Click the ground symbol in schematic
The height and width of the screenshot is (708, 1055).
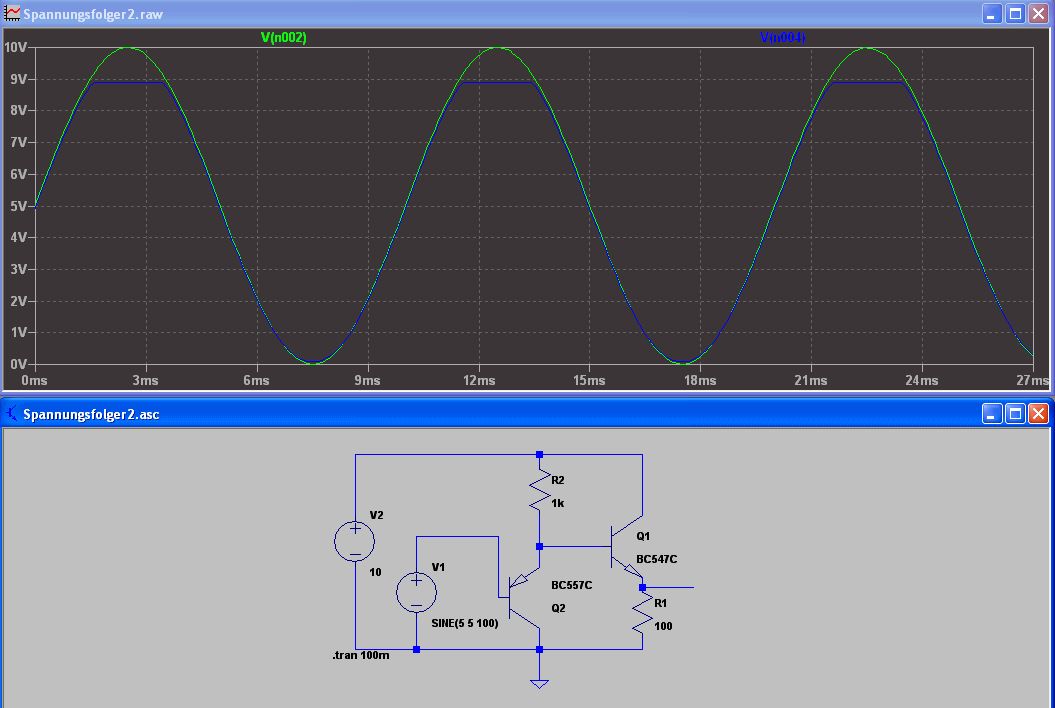(539, 684)
